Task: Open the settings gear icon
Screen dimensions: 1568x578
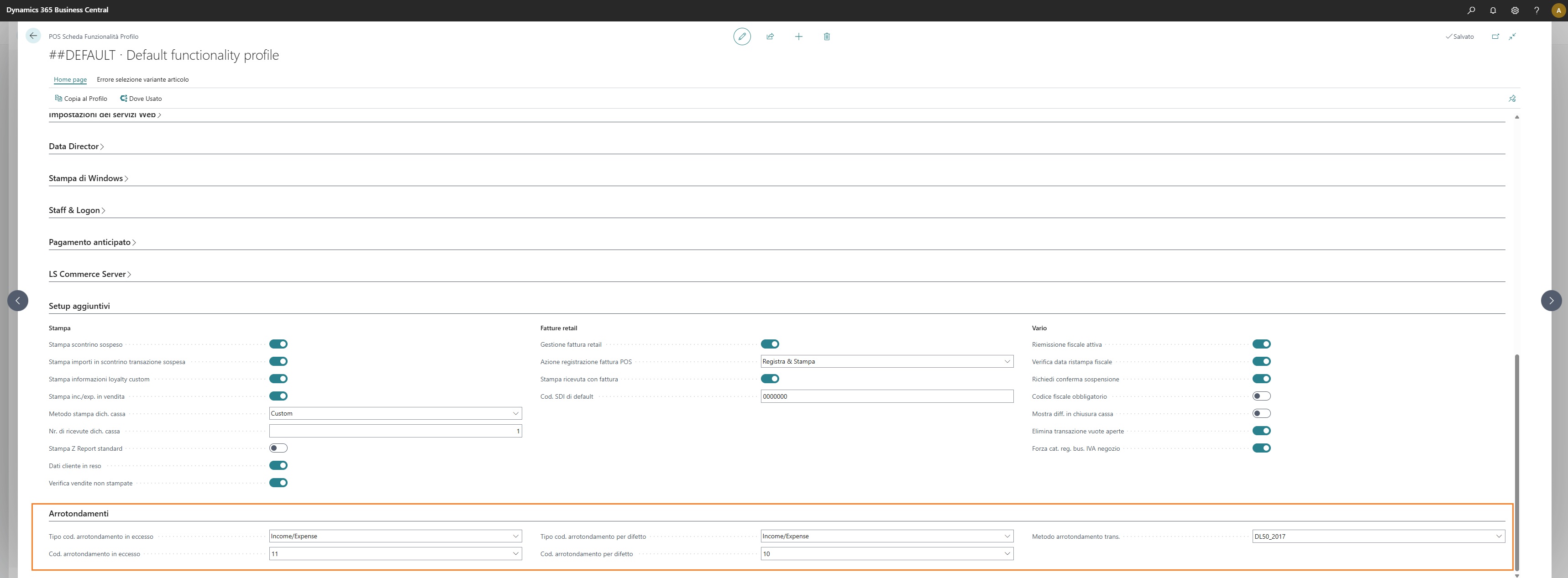Action: tap(1515, 10)
